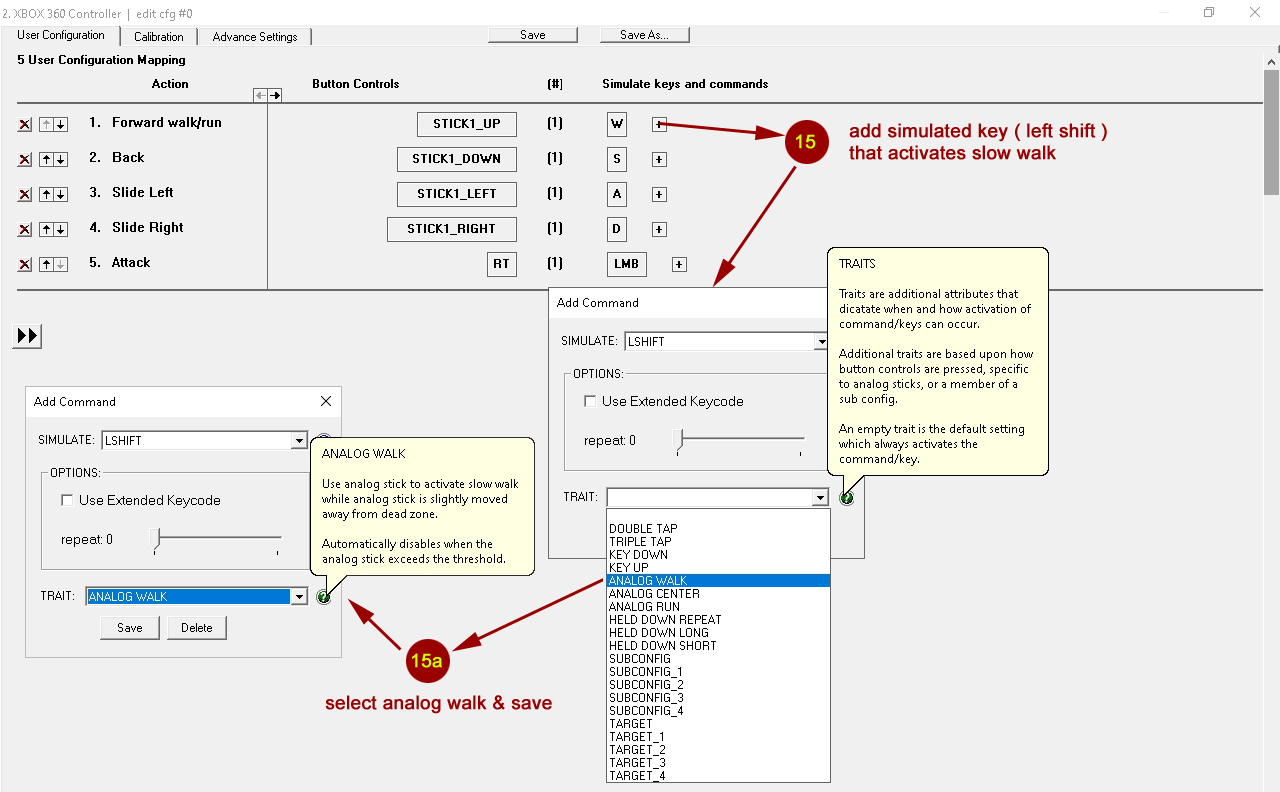This screenshot has width=1280, height=792.
Task: Tick Use Extended Keycode in right dialog
Action: [x=590, y=401]
